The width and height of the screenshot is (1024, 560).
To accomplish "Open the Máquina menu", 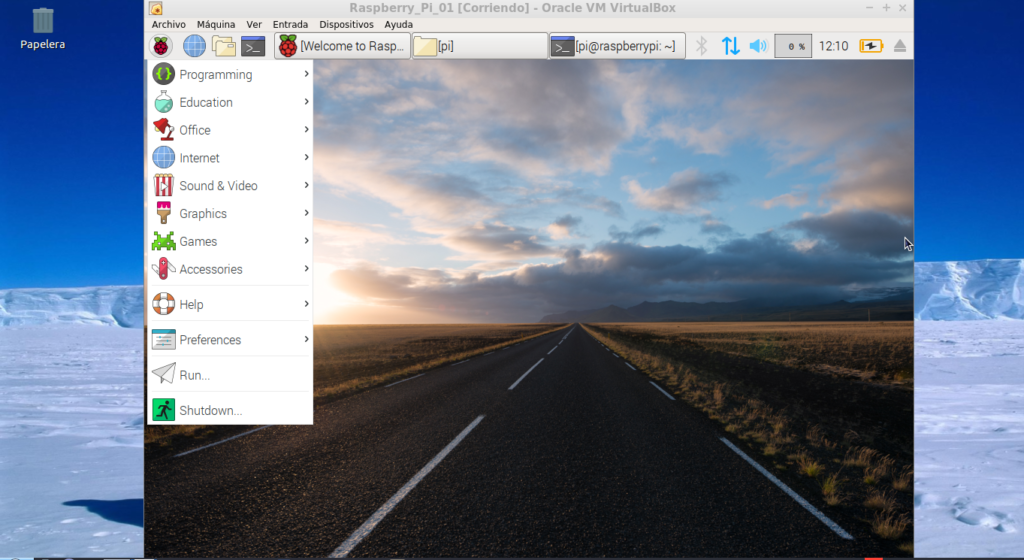I will click(x=216, y=24).
